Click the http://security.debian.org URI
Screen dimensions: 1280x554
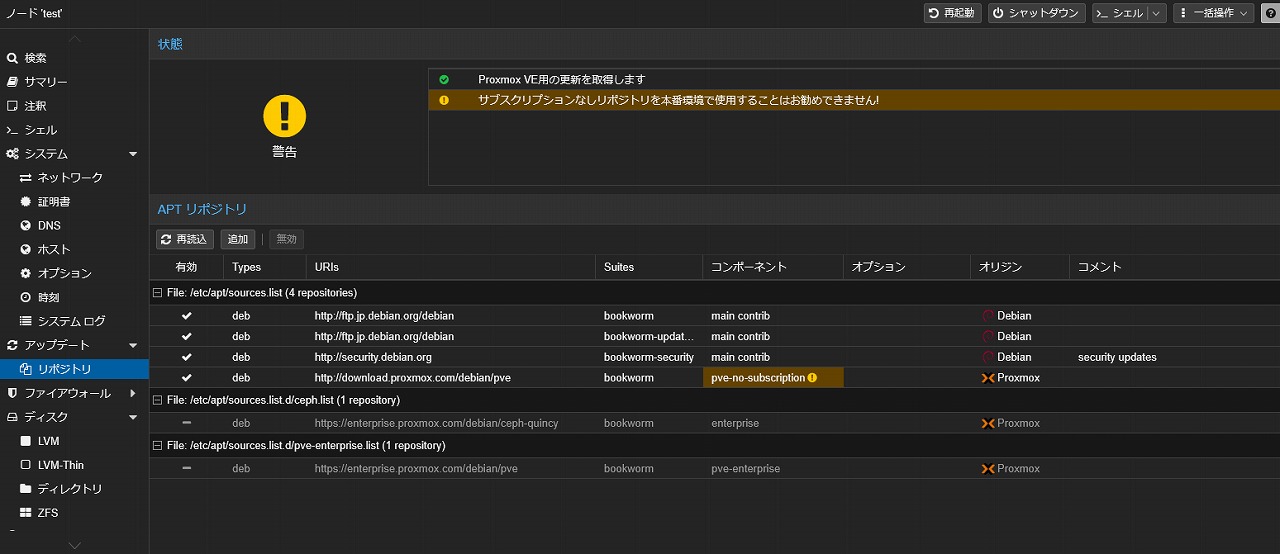[x=373, y=357]
